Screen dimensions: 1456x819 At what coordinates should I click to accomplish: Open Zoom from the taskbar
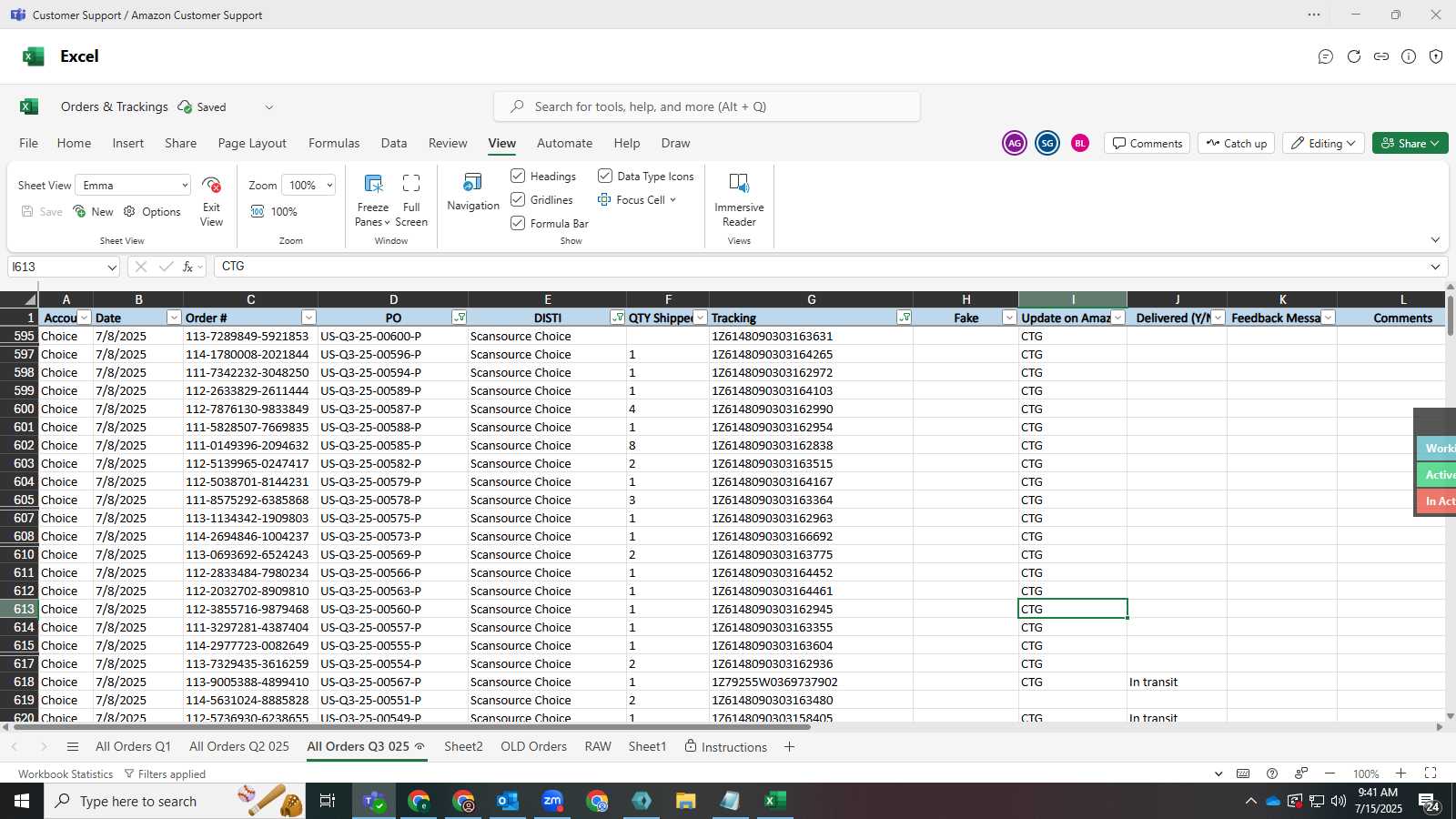(552, 801)
